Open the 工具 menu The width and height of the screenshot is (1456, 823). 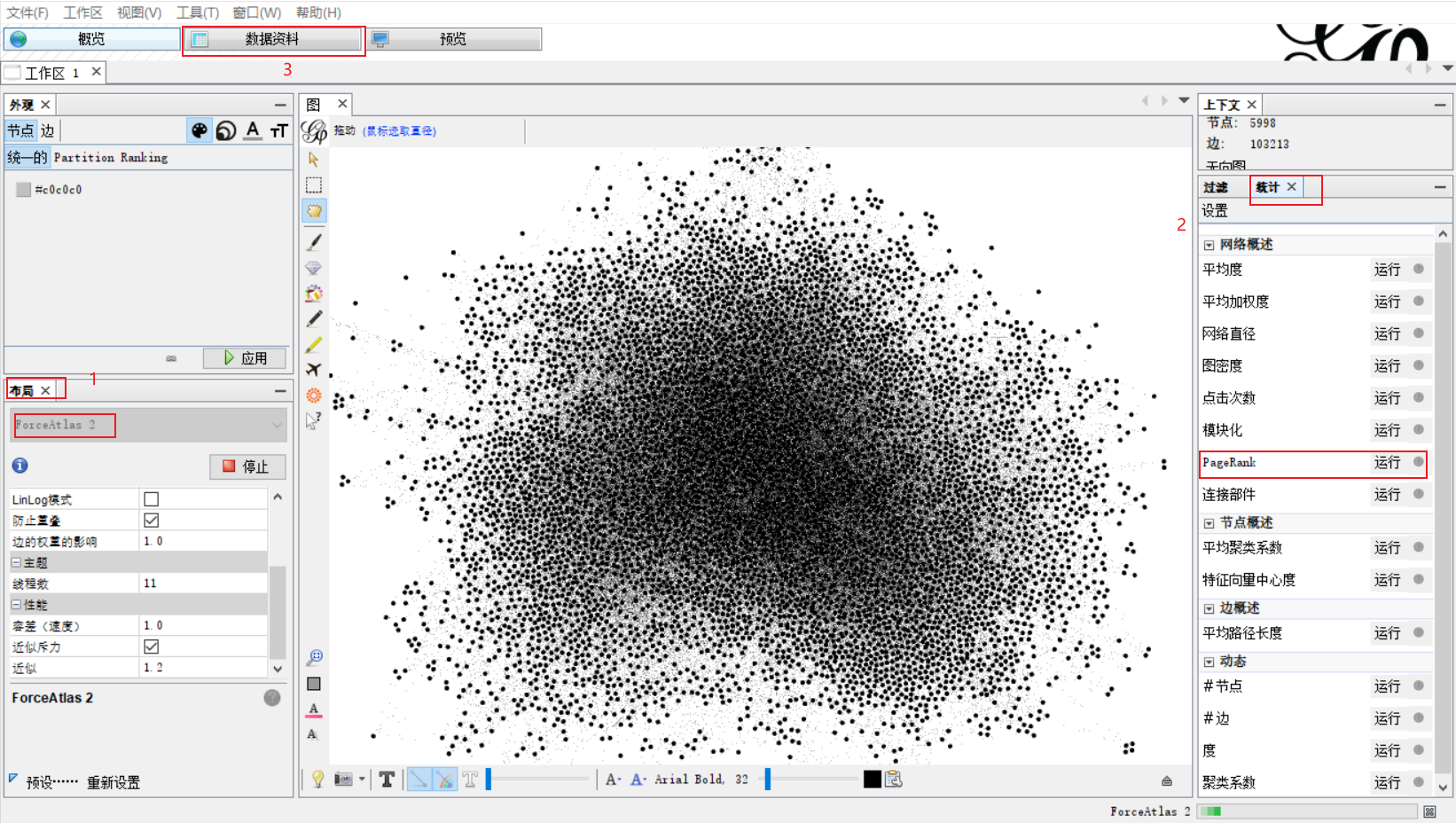(x=198, y=12)
